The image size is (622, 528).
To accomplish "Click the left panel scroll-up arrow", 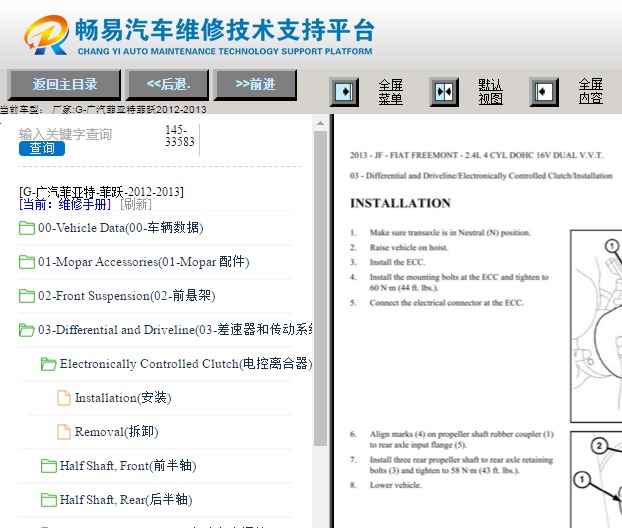I will pos(320,123).
